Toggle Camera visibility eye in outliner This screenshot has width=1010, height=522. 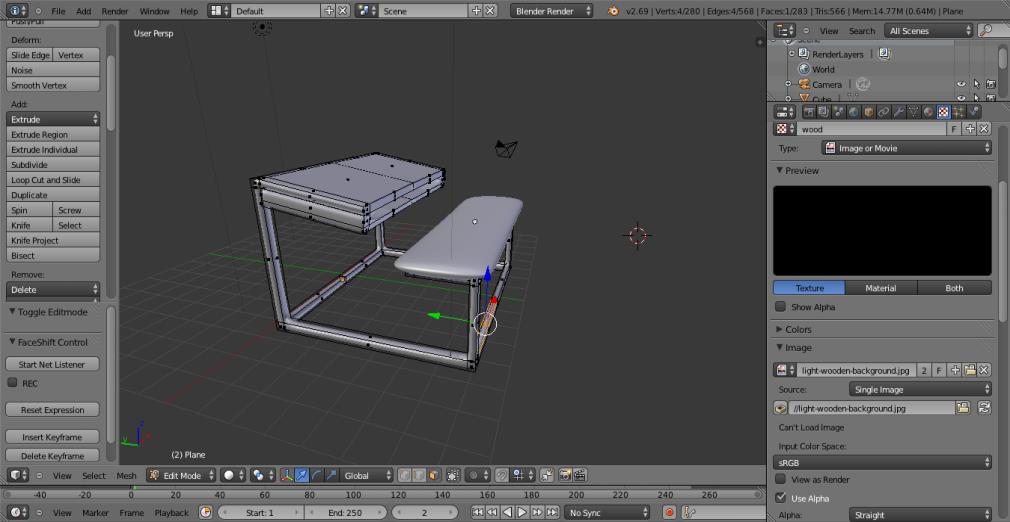(x=961, y=84)
